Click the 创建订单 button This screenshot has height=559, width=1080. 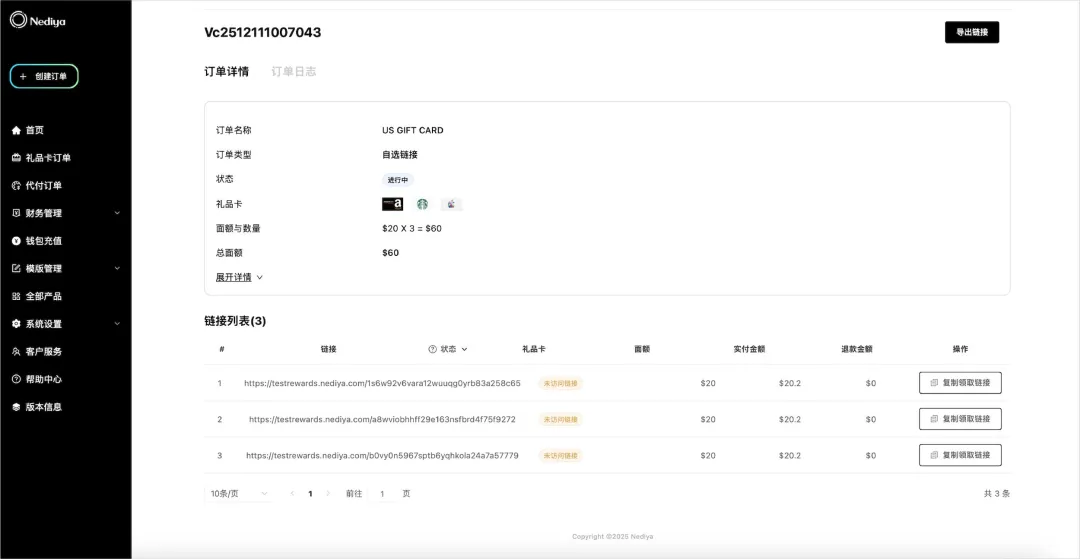point(44,76)
